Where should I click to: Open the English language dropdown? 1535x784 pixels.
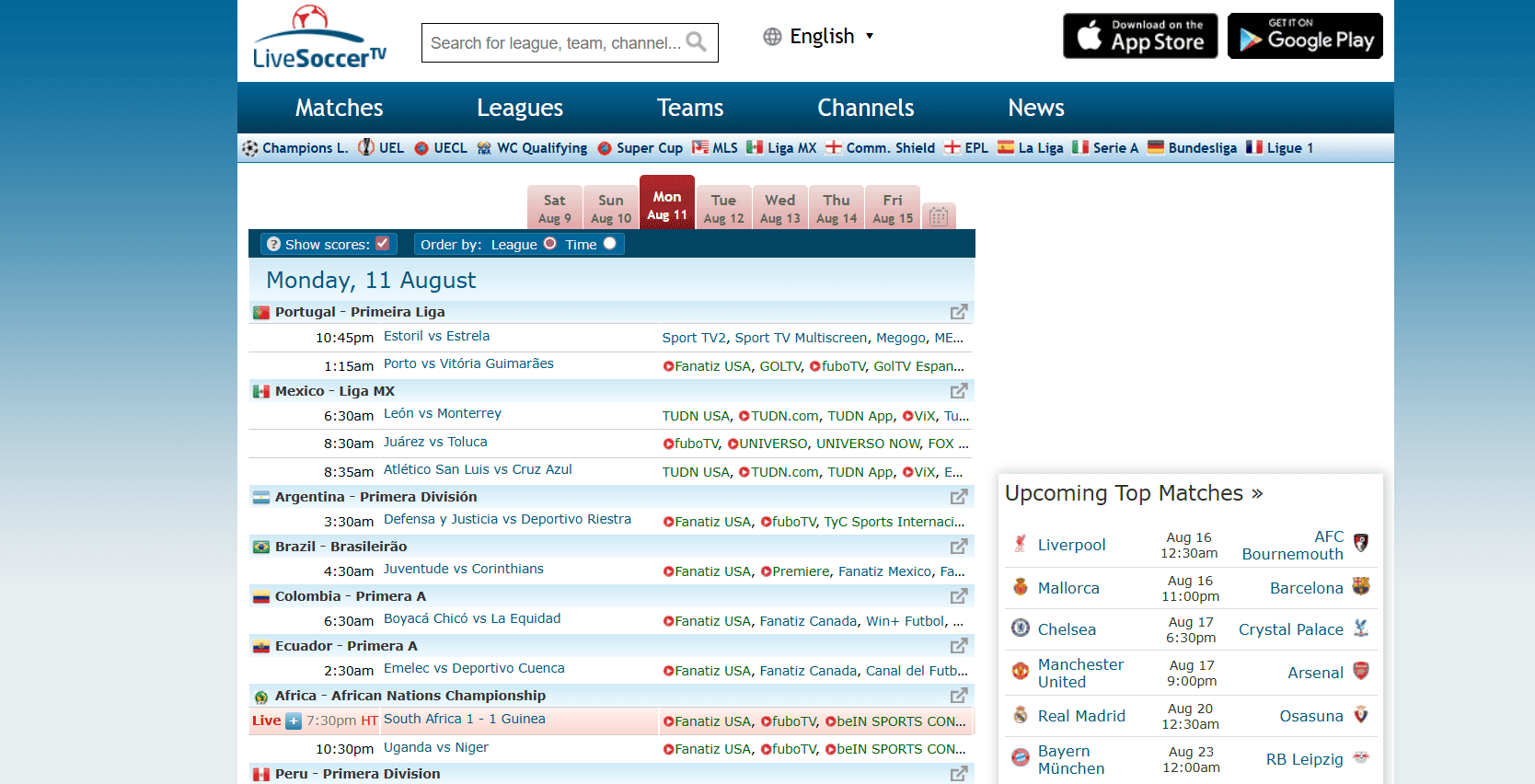tap(819, 37)
